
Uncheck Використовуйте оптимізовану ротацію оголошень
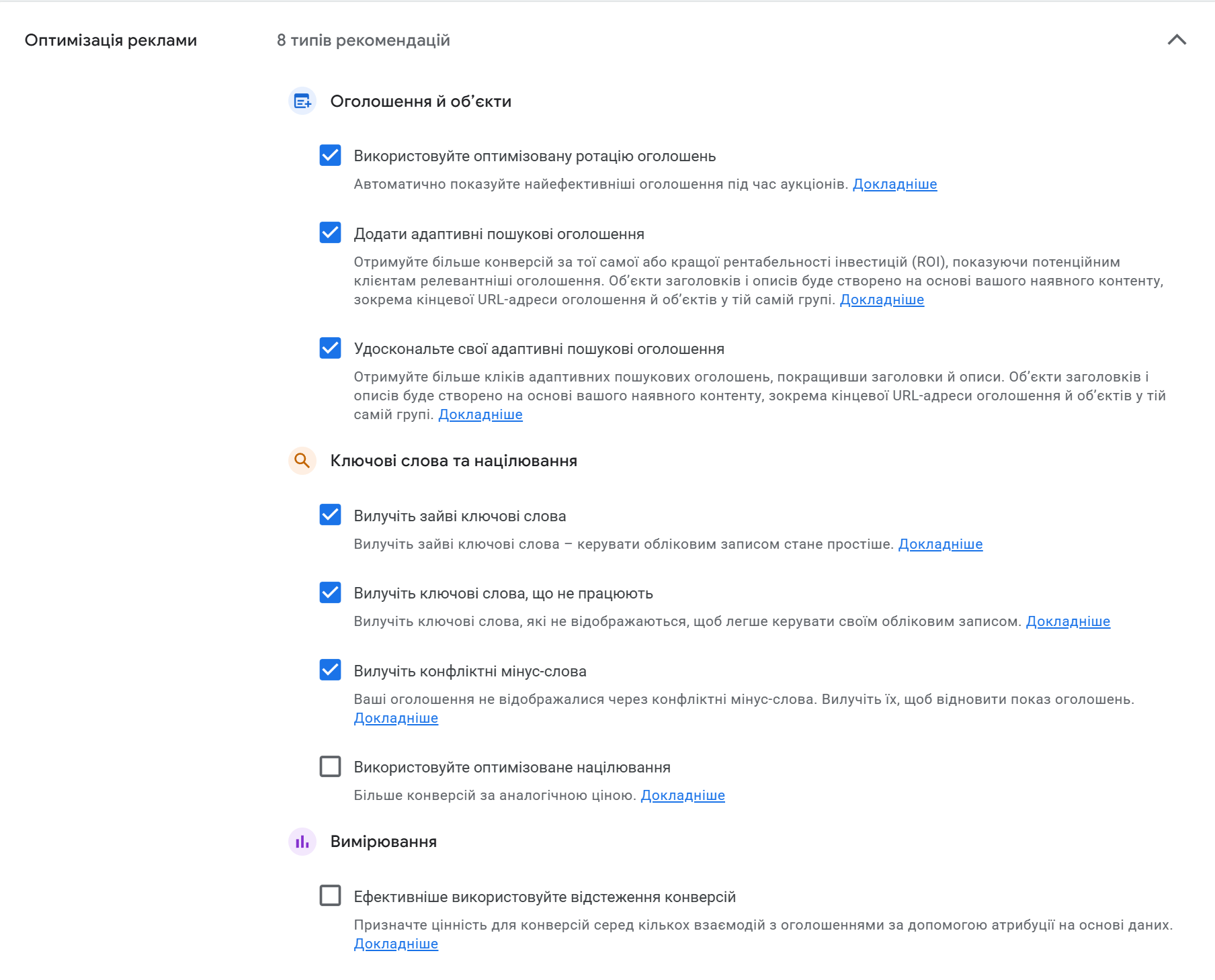pos(330,155)
